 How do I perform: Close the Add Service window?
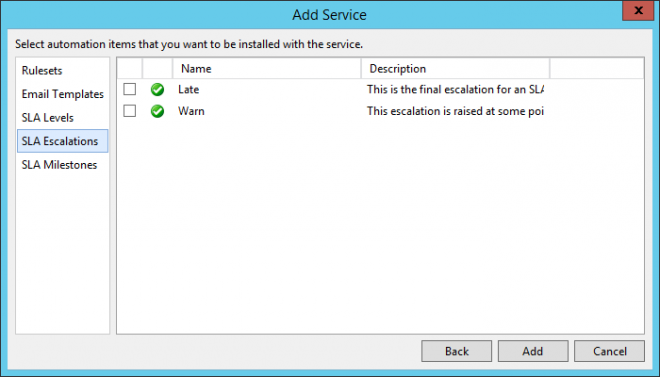point(638,10)
